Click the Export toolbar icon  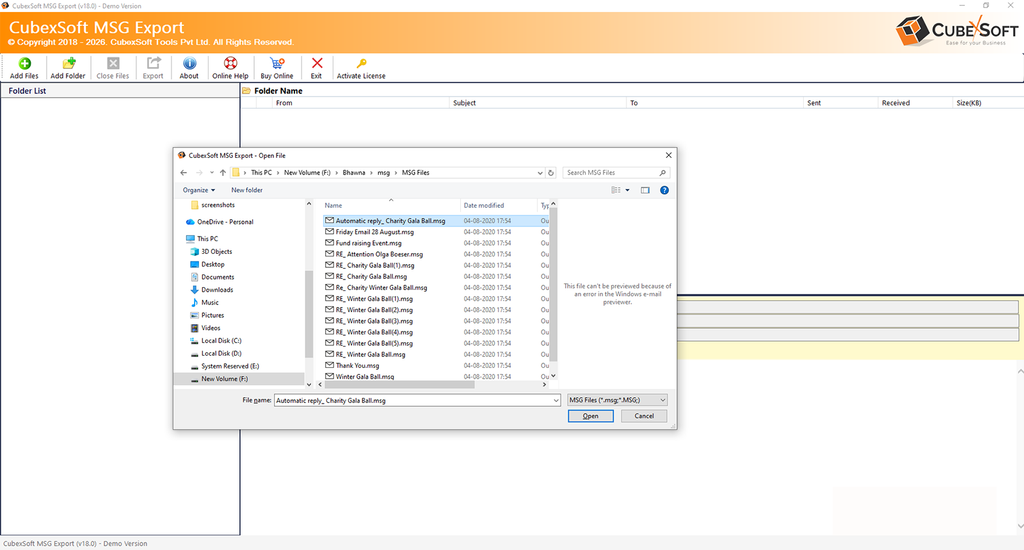pyautogui.click(x=153, y=63)
